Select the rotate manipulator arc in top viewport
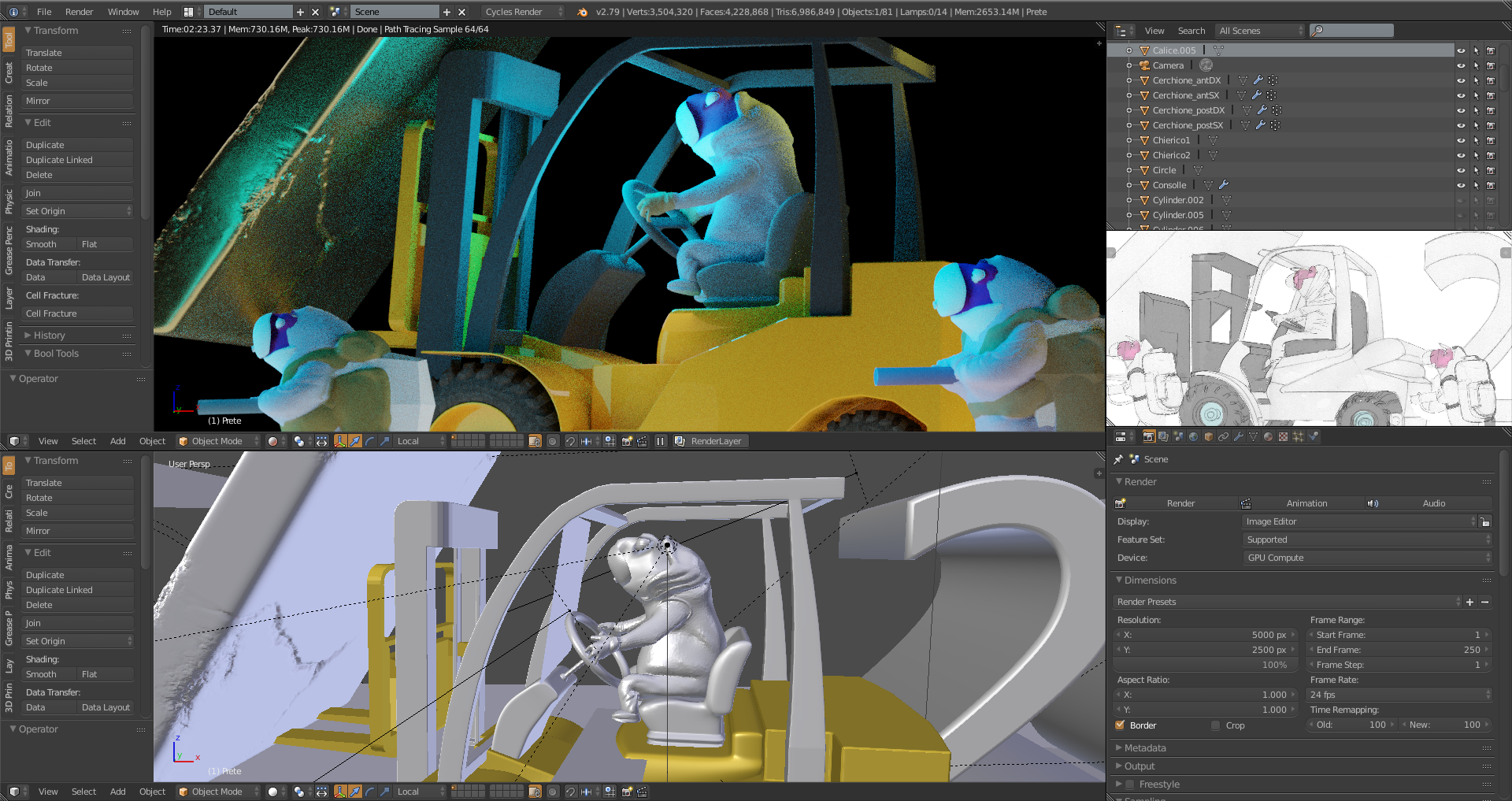Viewport: 1512px width, 801px height. tap(369, 441)
